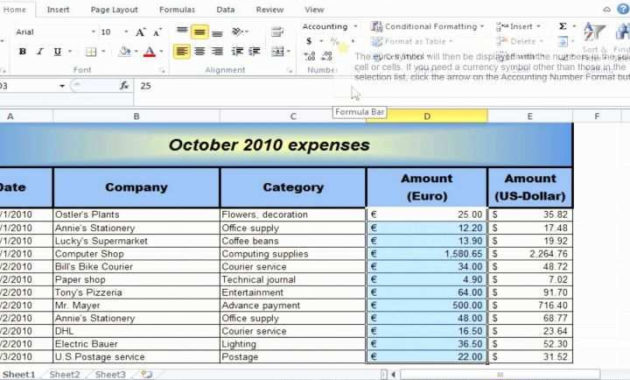
Task: Expand the Underline style arrow
Action: click(70, 51)
